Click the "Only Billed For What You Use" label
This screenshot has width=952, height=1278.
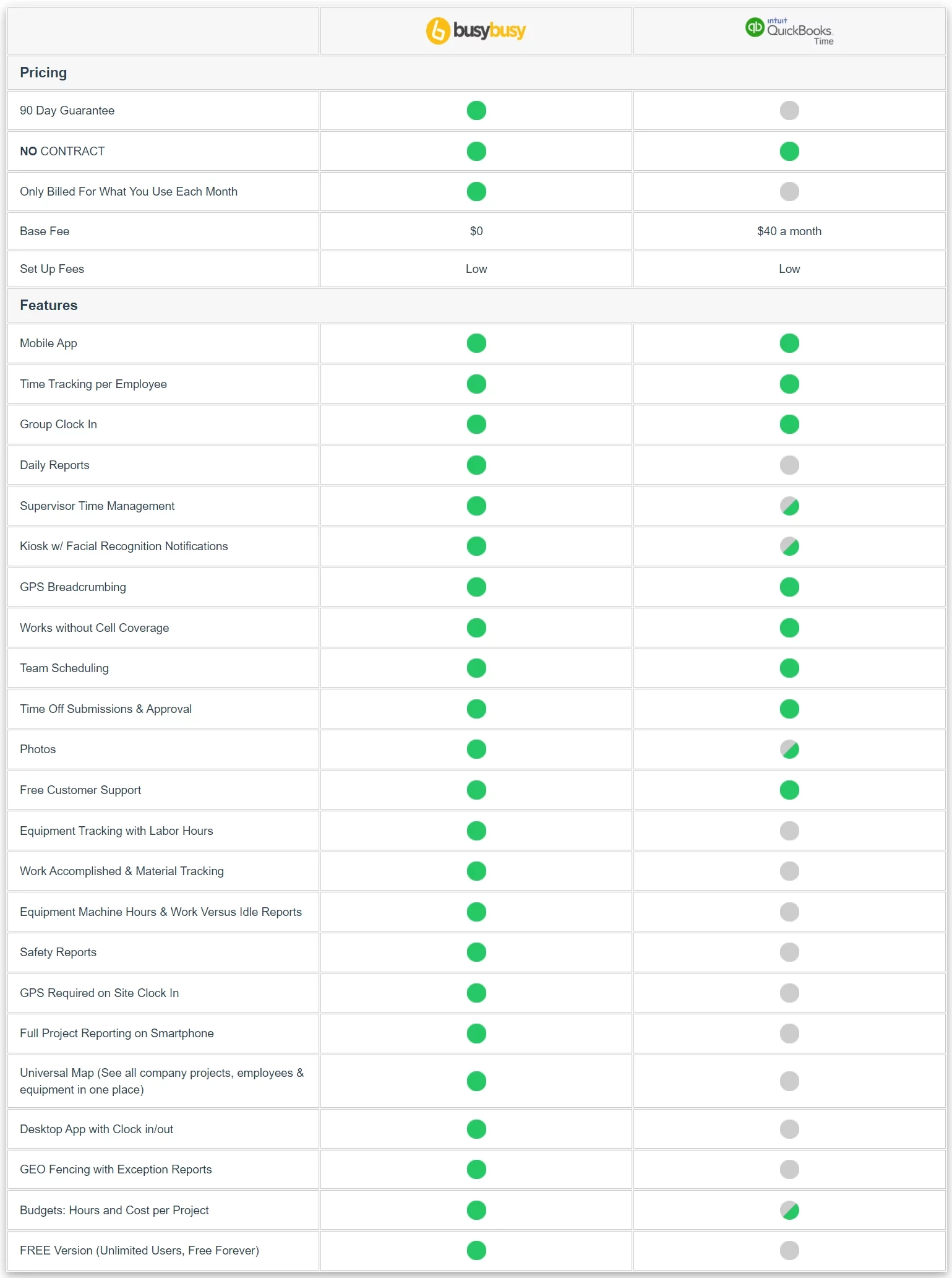coord(129,191)
